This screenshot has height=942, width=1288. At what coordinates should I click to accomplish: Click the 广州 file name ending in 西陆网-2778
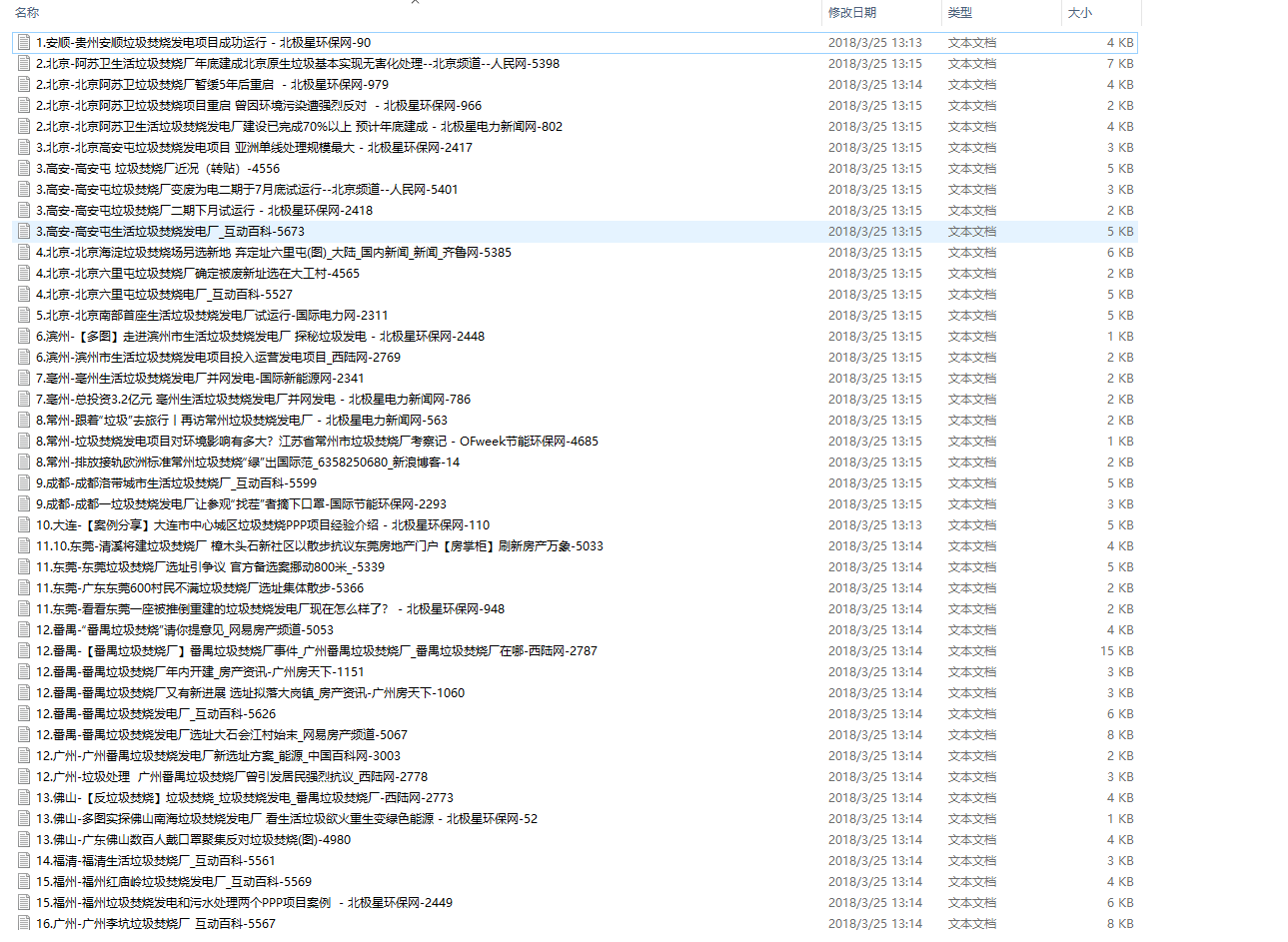tap(232, 776)
